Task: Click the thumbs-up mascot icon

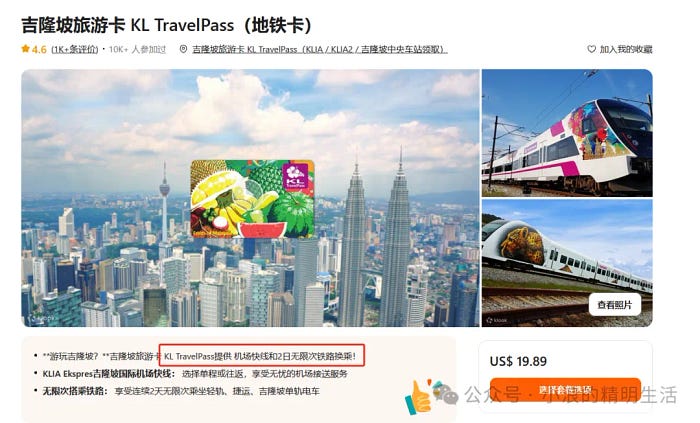Action: pos(419,396)
